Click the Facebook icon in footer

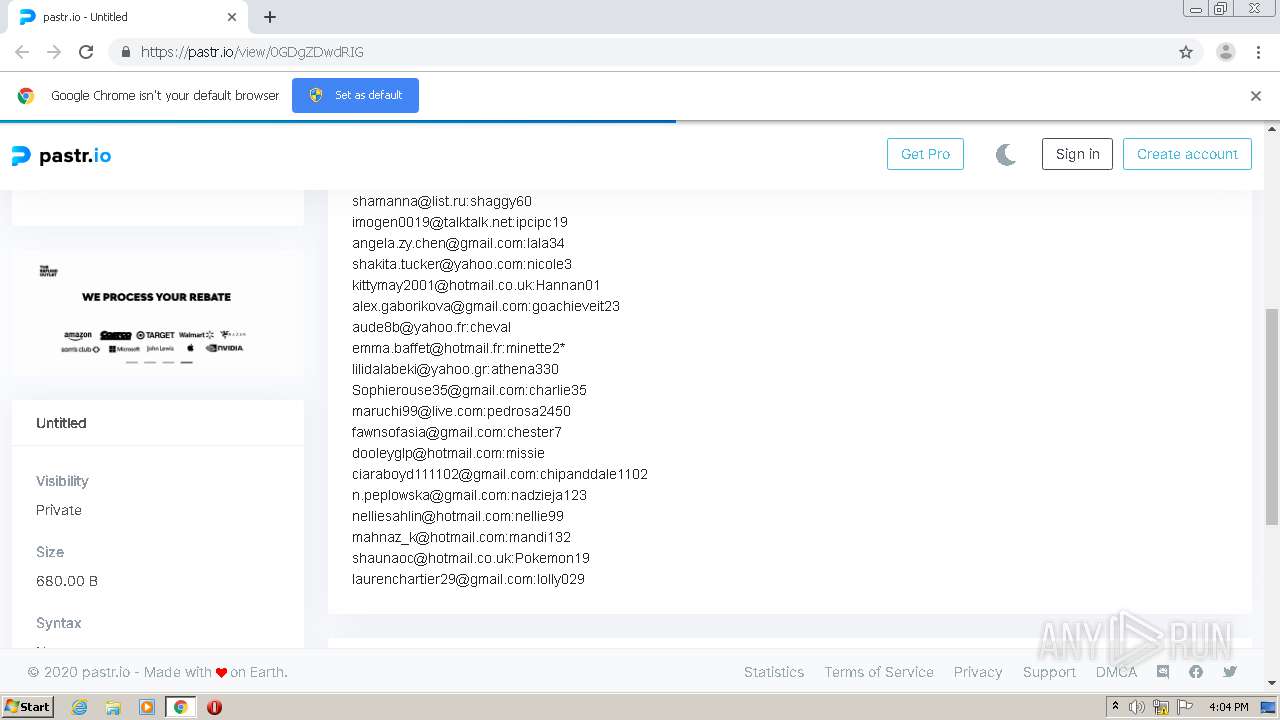[1196, 672]
